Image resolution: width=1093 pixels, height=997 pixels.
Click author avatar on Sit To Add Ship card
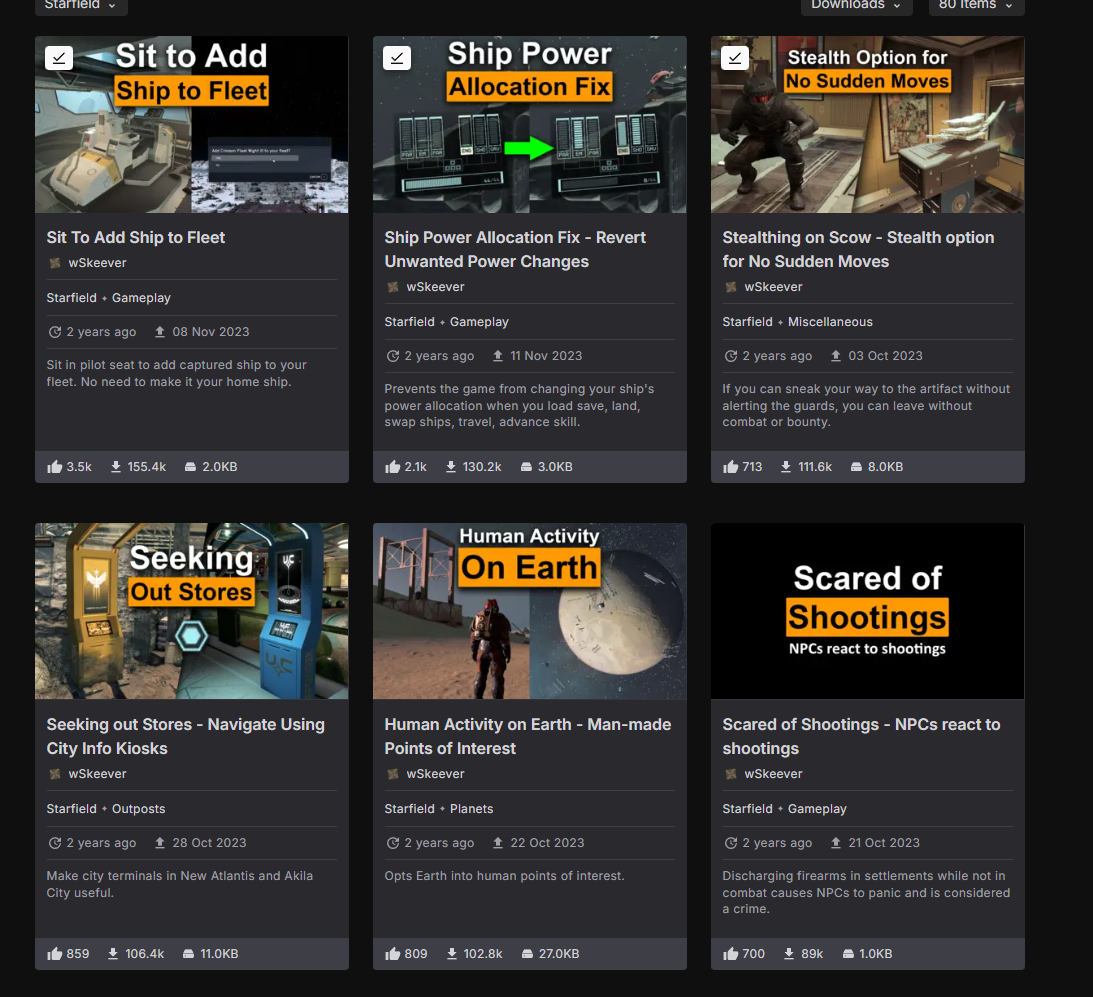pos(55,263)
